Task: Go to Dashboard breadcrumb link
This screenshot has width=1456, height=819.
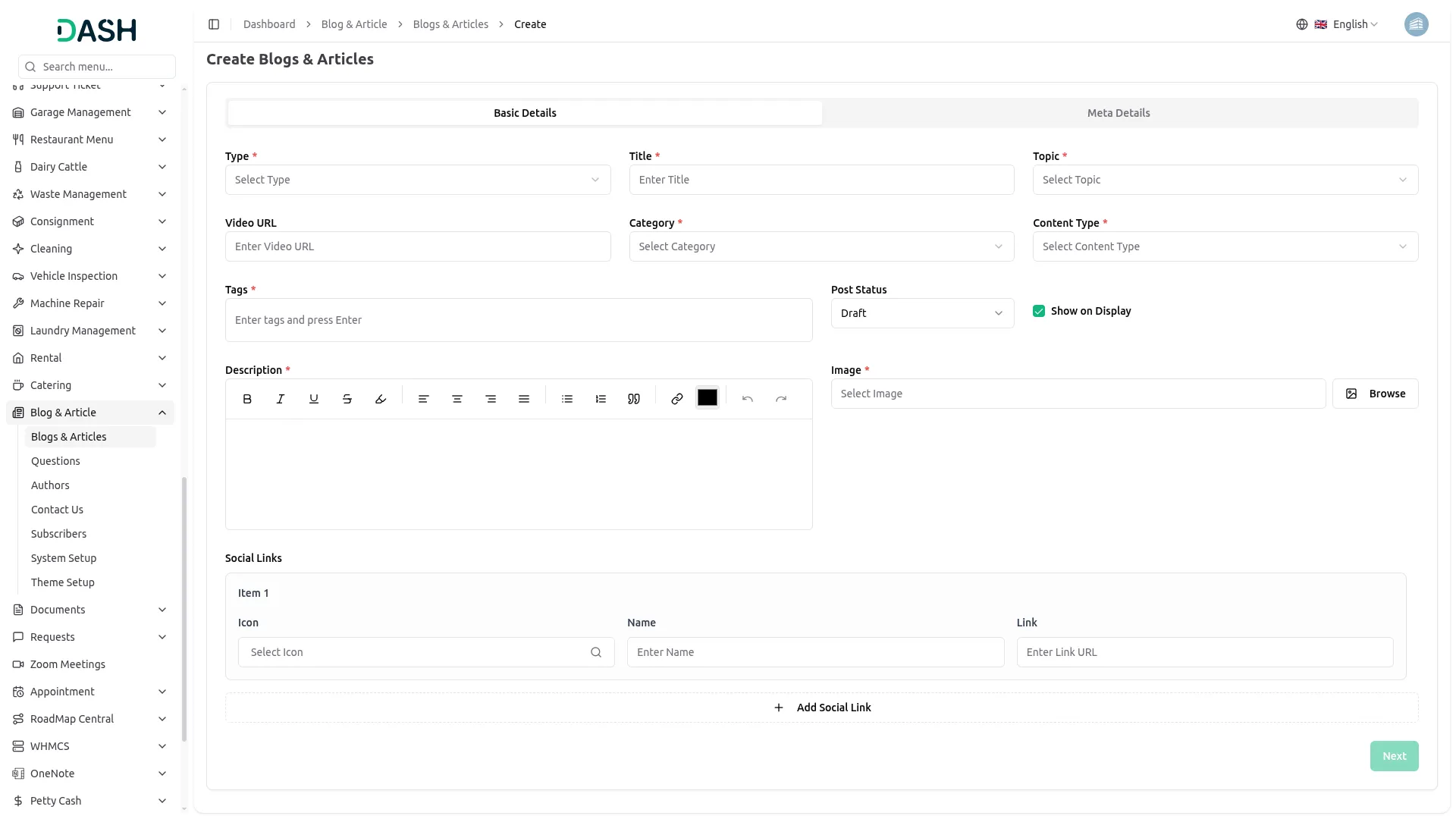Action: click(269, 24)
